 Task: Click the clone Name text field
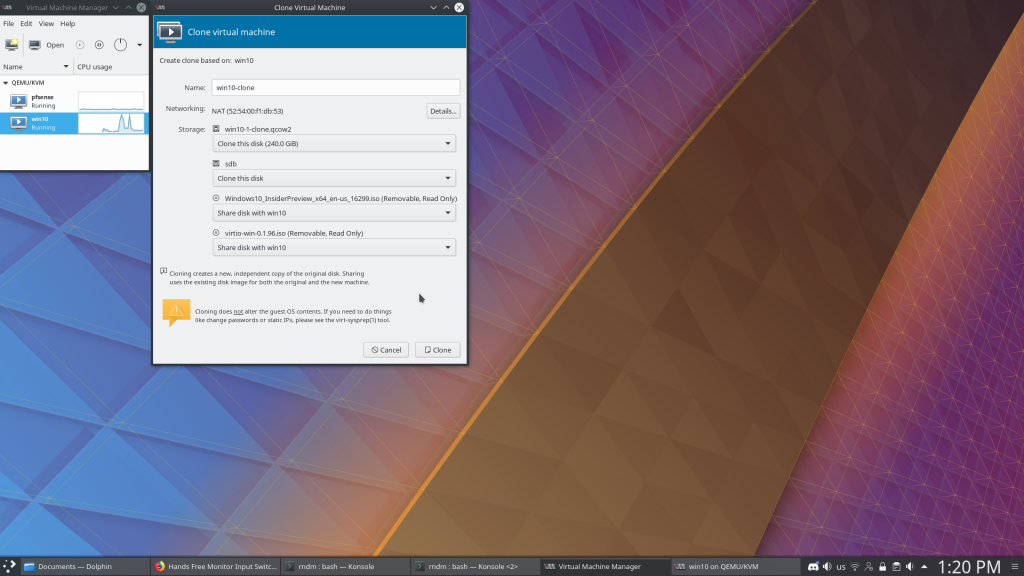[335, 88]
